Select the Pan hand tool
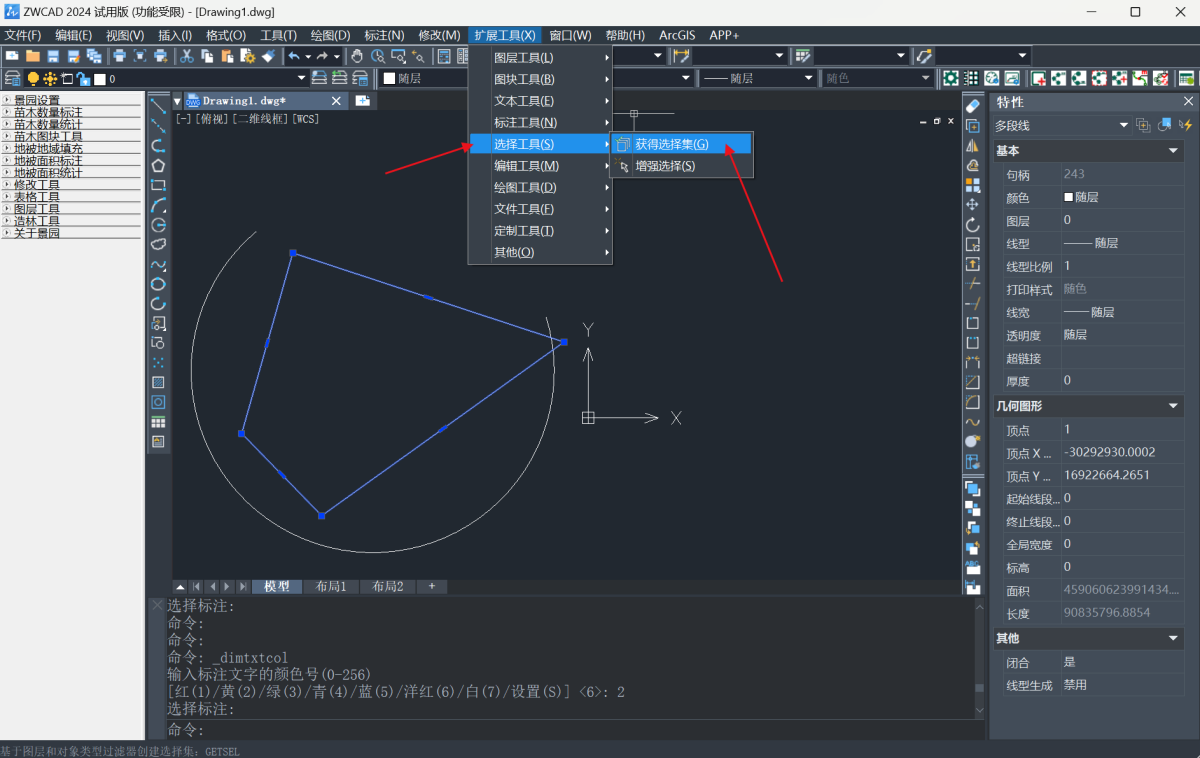This screenshot has width=1200, height=758. (x=357, y=56)
